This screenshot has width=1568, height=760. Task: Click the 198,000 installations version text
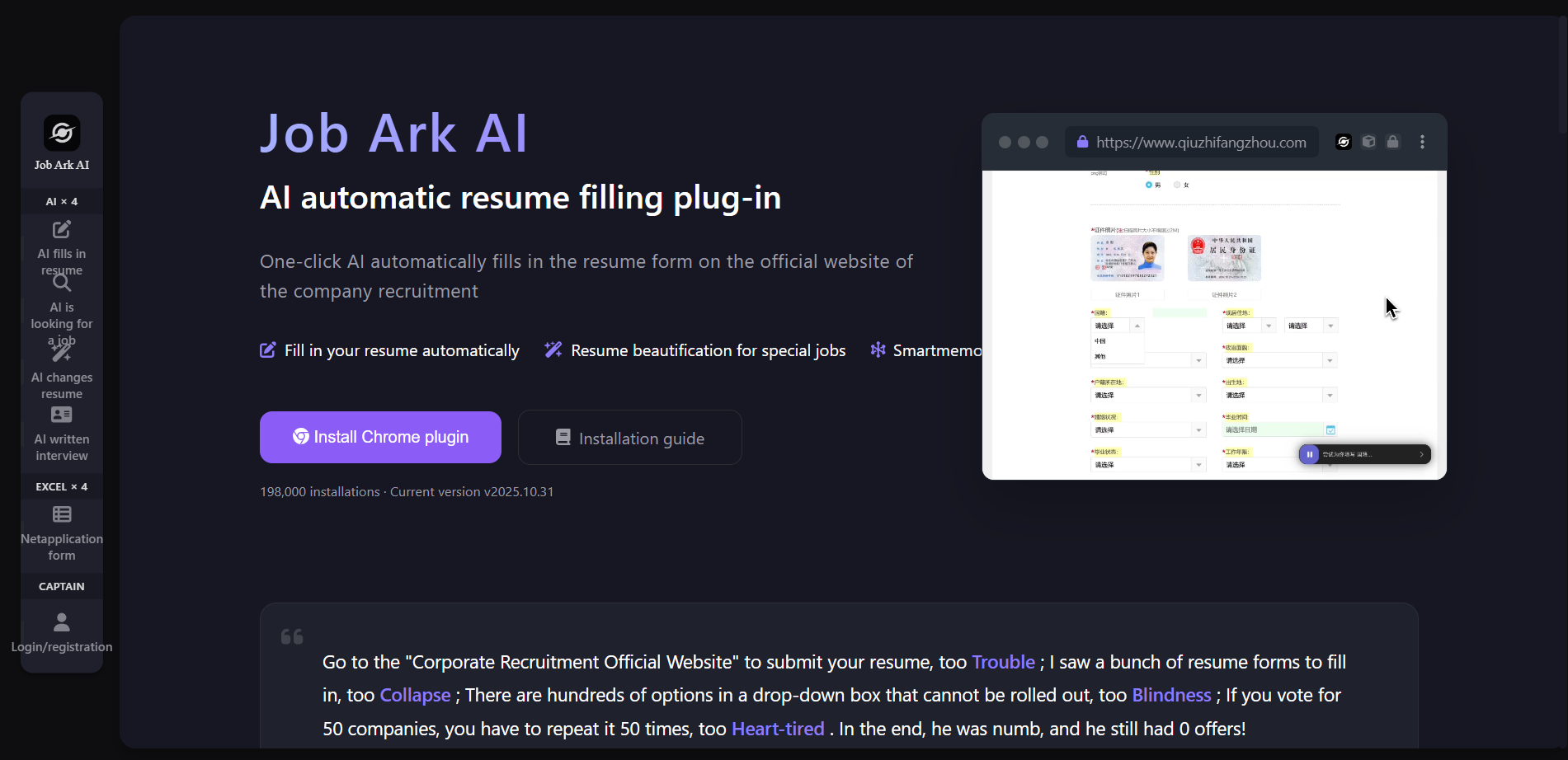point(407,491)
